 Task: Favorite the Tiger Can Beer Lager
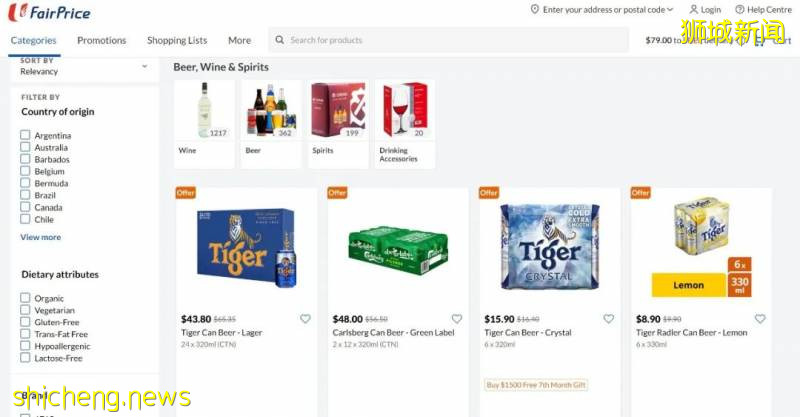(305, 319)
